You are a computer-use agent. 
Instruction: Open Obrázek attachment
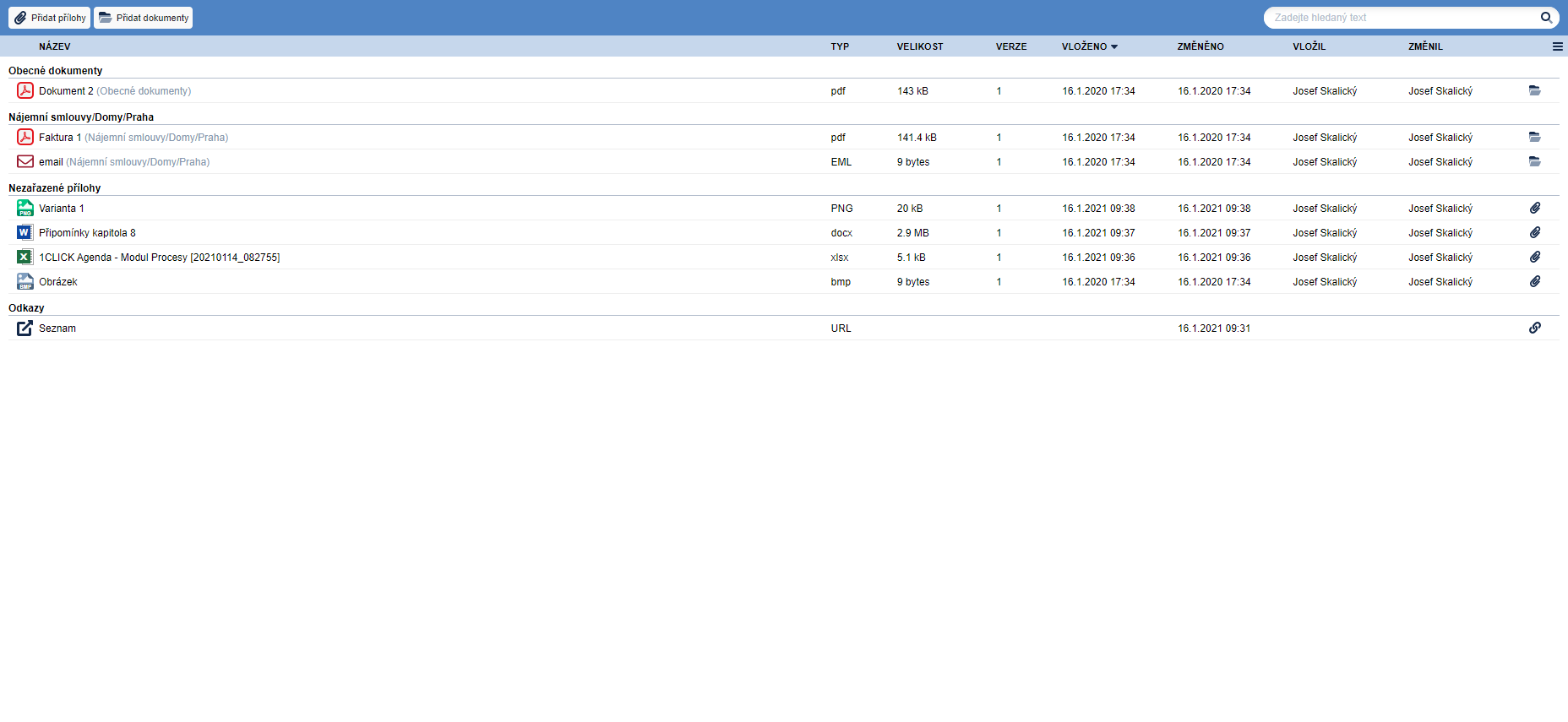click(x=58, y=282)
